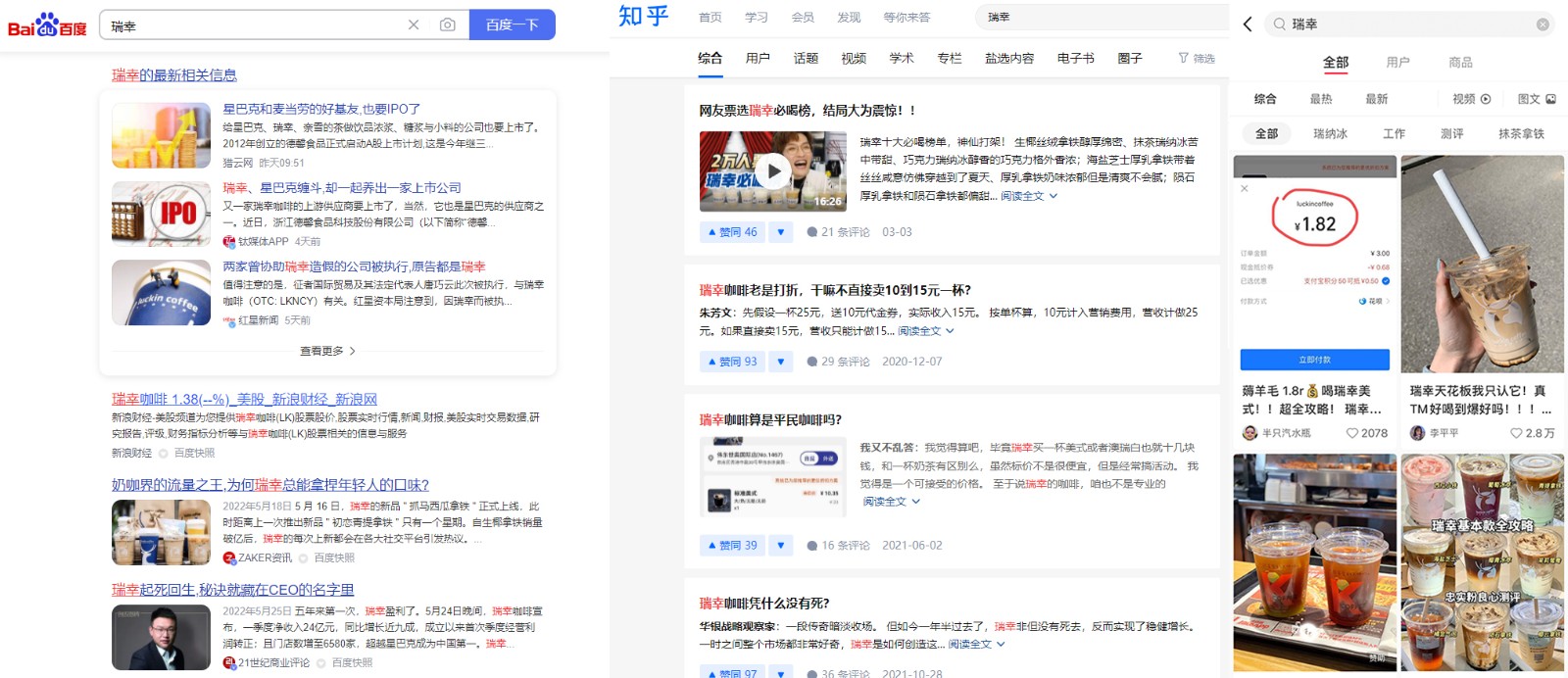Downvote the answer with 赞同 39
Viewport: 1568px width, 678px height.
[x=781, y=545]
